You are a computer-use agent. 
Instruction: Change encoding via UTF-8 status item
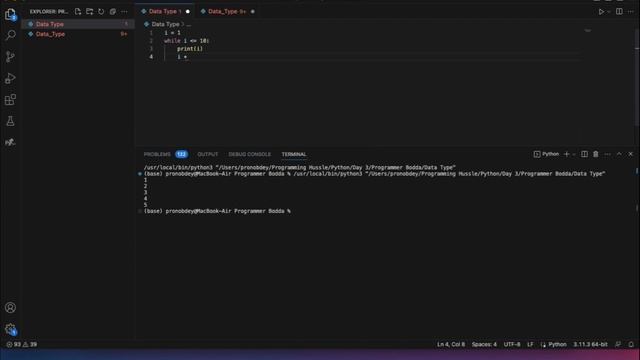click(x=512, y=344)
